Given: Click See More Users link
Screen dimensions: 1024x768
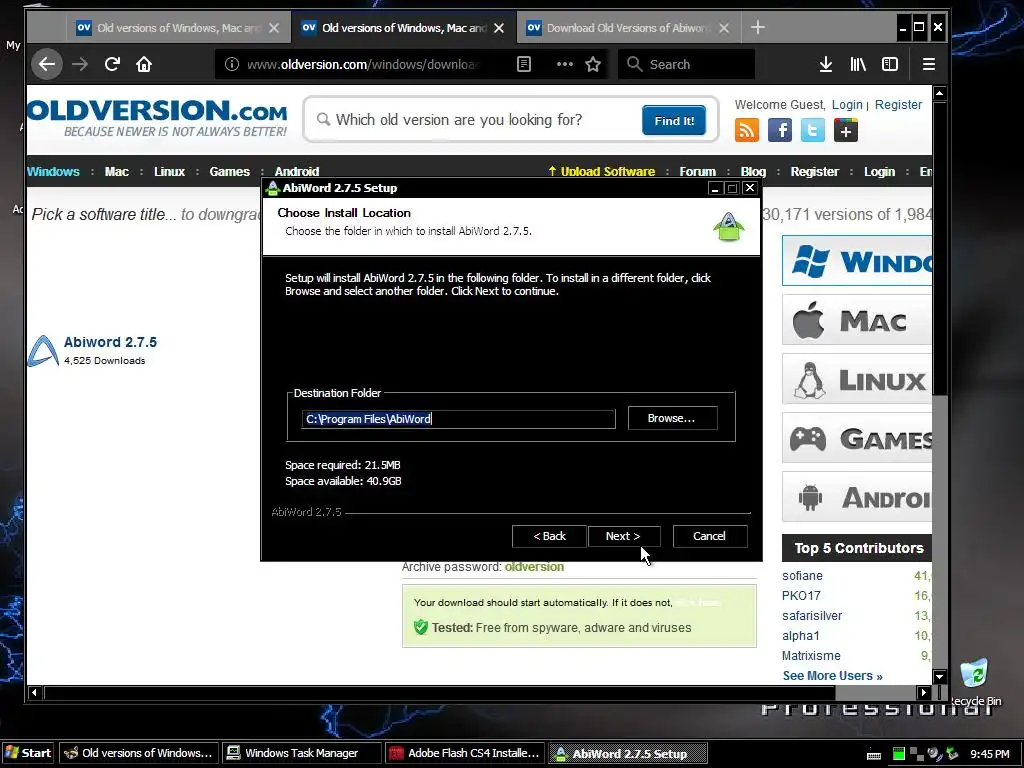Looking at the screenshot, I should 832,676.
